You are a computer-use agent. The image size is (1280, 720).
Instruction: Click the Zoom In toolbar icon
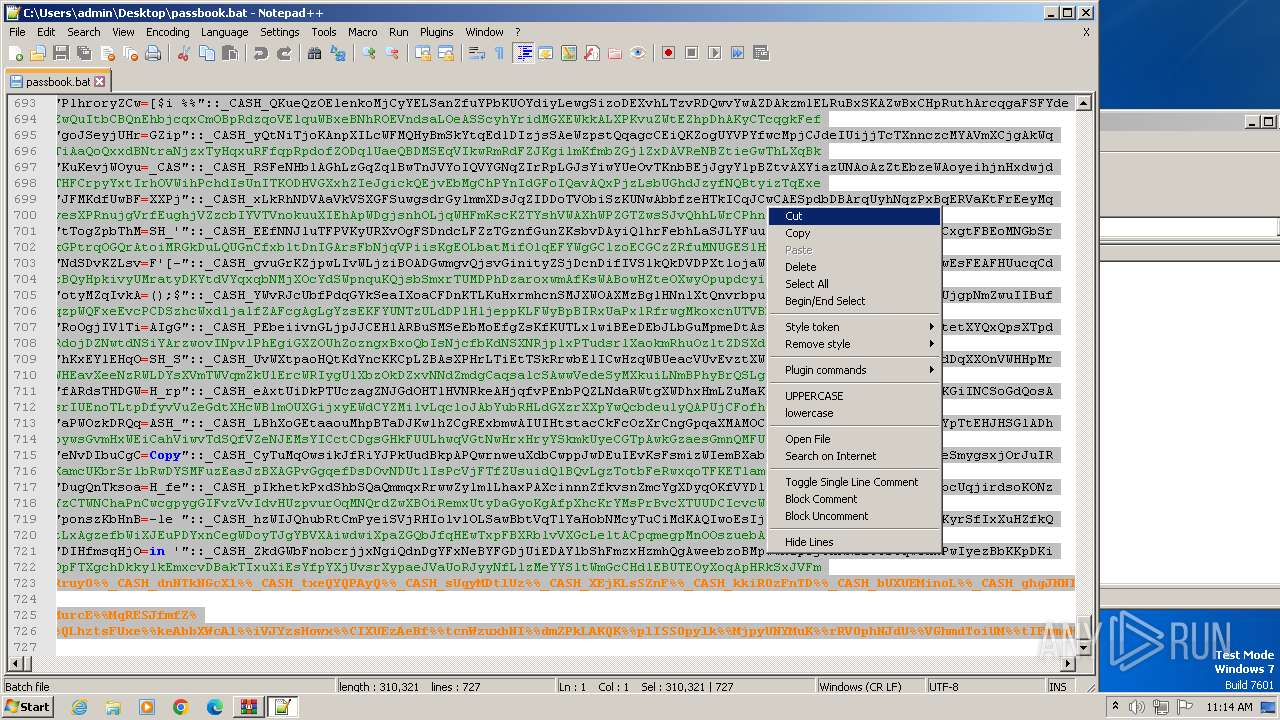[369, 53]
